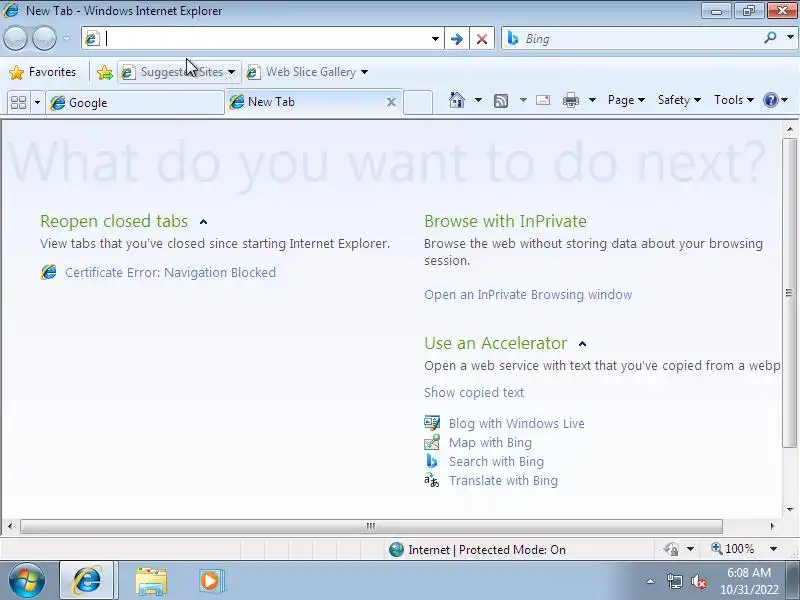Collapse the Use an Accelerator section
Viewport: 800px width, 600px height.
point(583,344)
